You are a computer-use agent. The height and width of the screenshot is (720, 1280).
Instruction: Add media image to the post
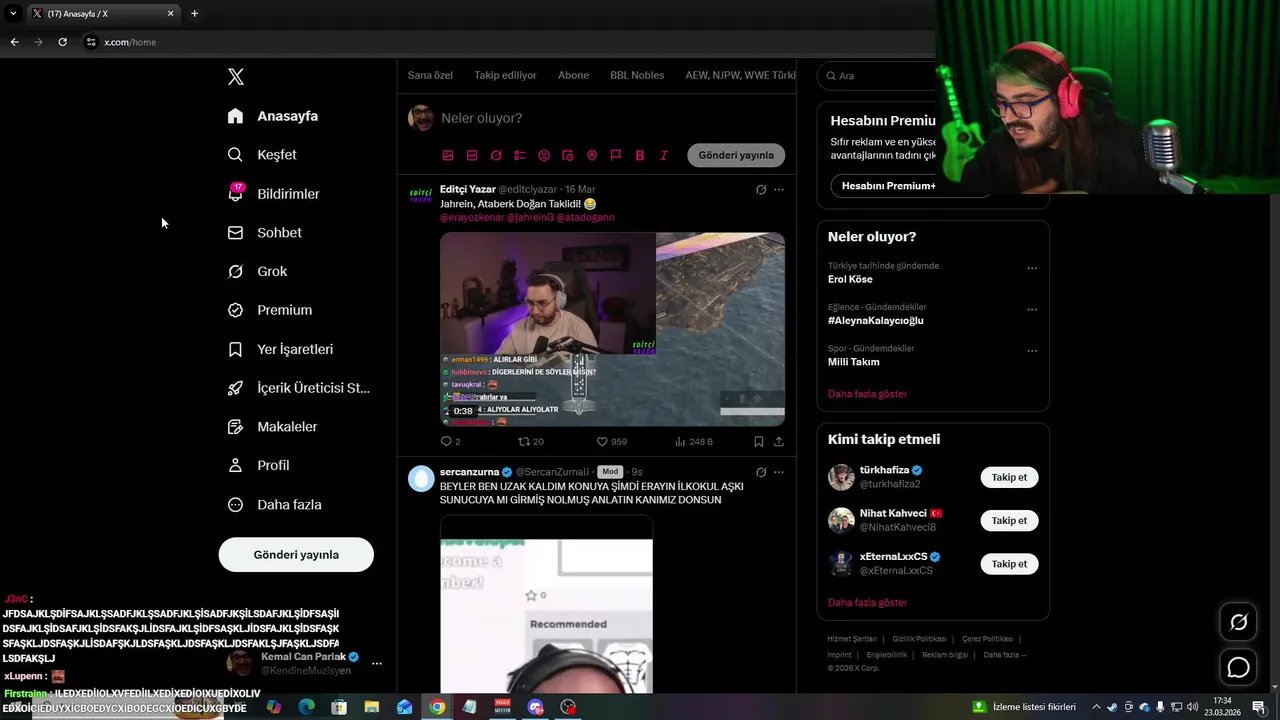pyautogui.click(x=448, y=156)
